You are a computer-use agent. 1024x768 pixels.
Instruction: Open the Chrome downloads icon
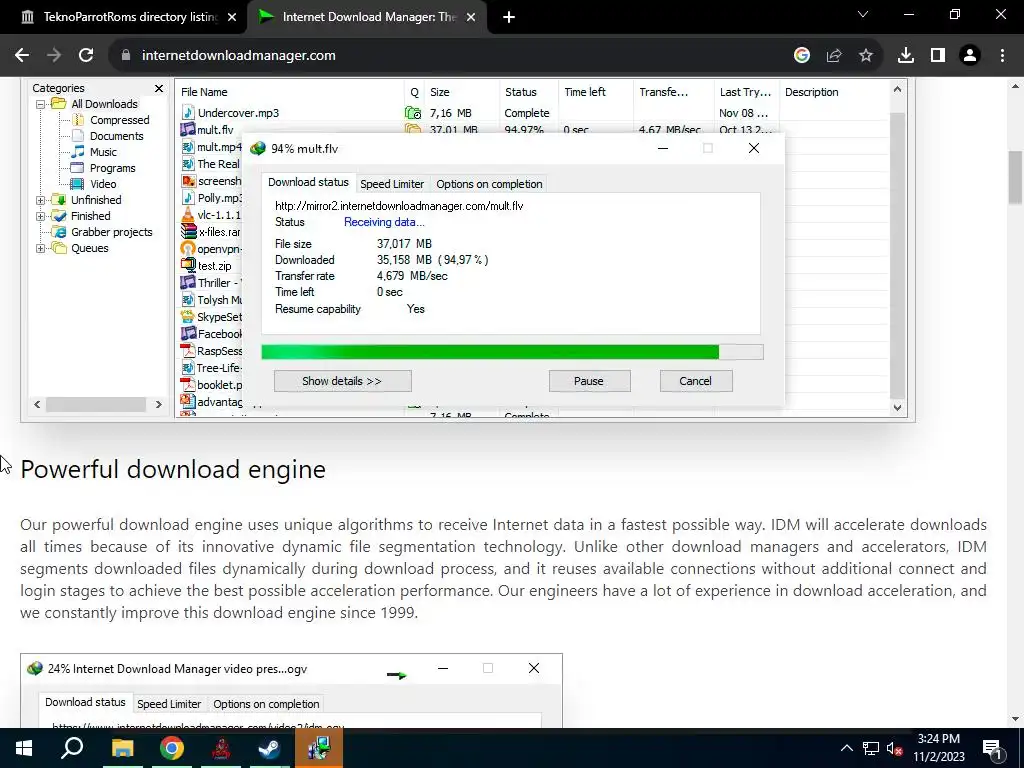click(x=906, y=56)
